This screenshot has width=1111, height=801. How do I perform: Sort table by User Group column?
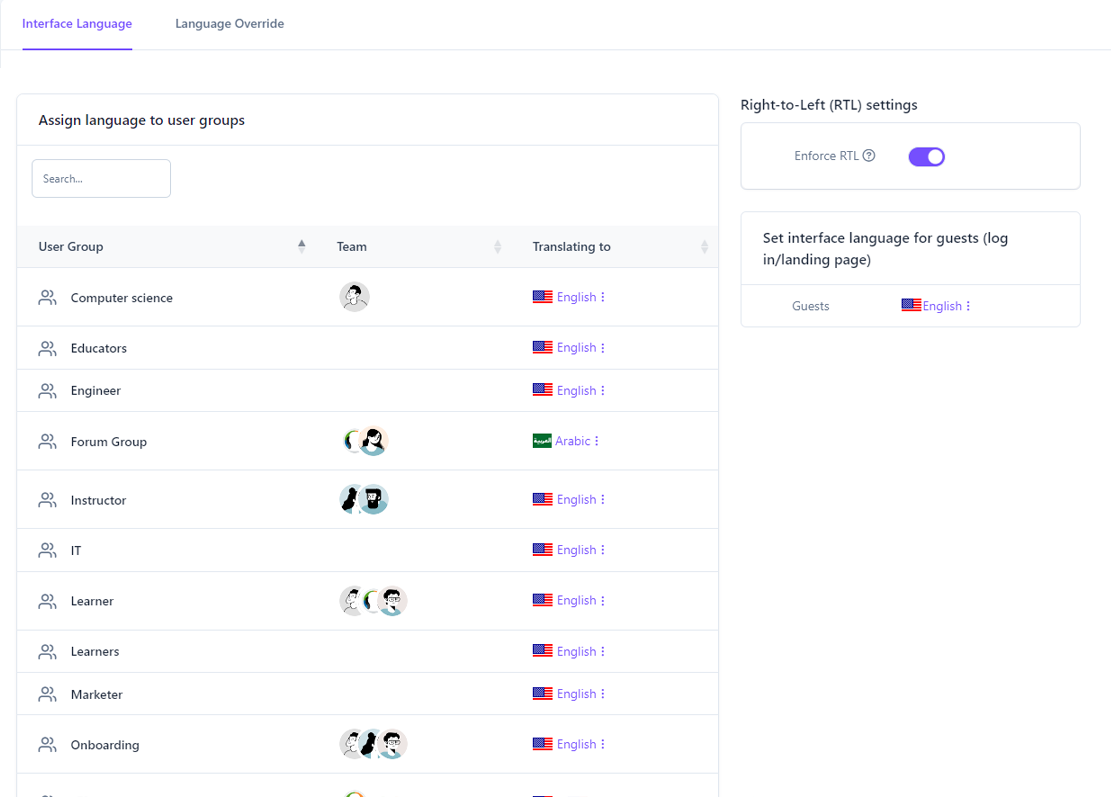tap(301, 246)
